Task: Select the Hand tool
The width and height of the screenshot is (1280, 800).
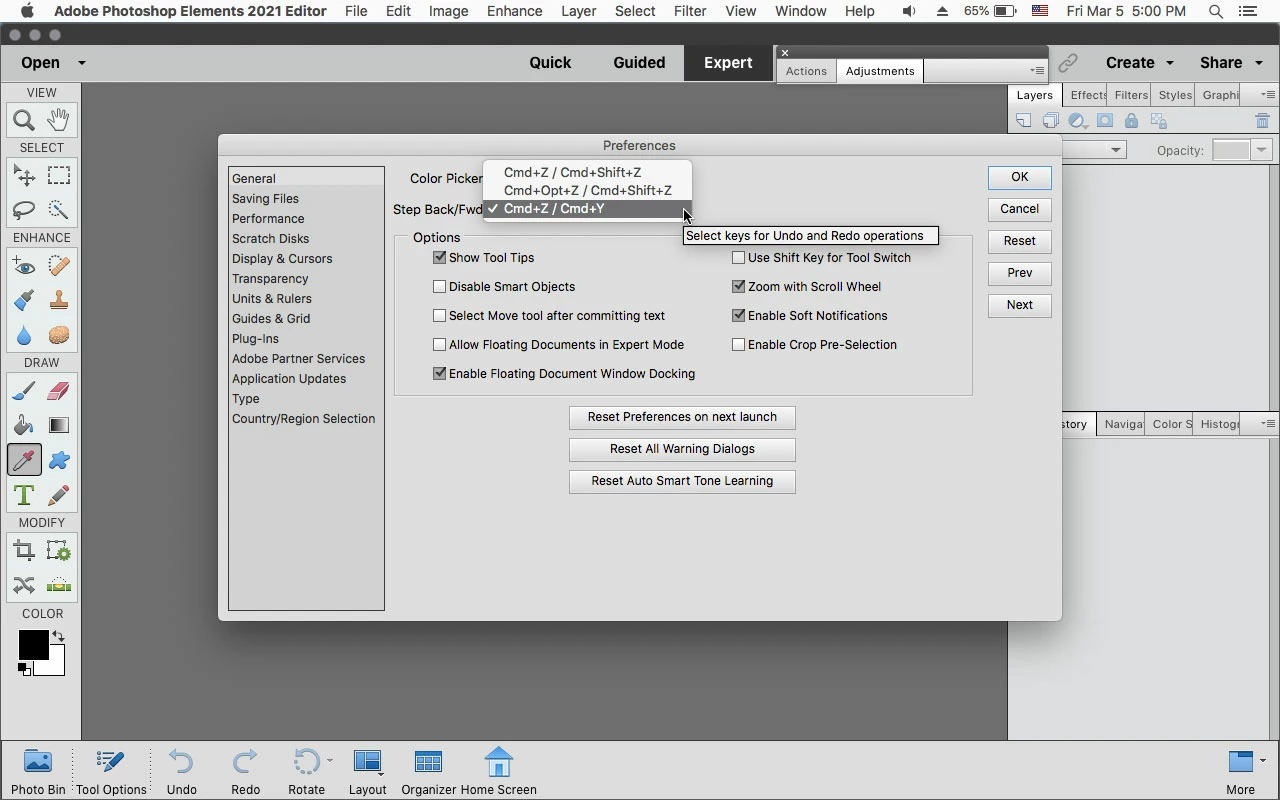Action: pos(59,120)
